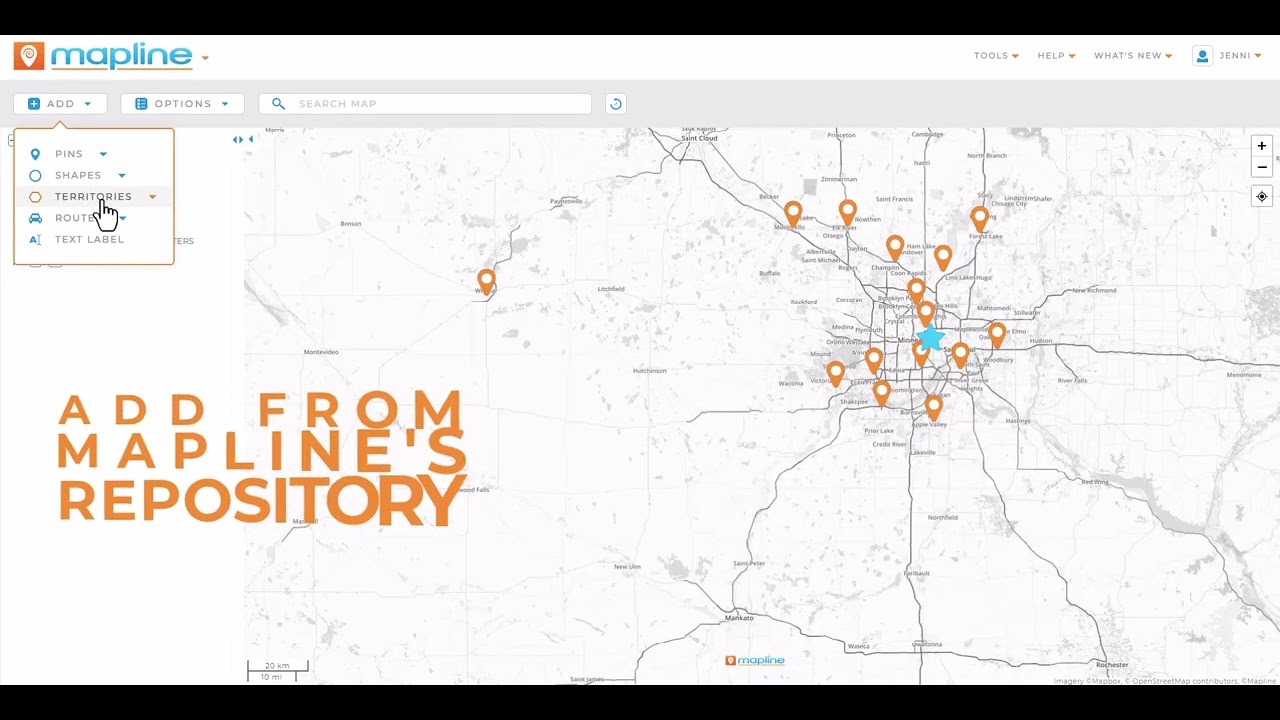Click the Pins pin icon
The image size is (1280, 720).
tap(35, 154)
